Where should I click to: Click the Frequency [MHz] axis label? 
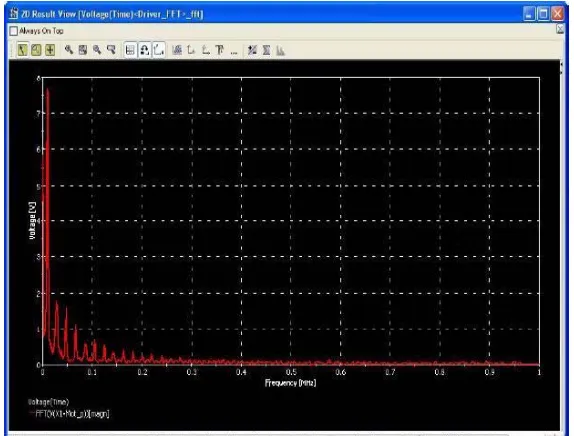291,383
